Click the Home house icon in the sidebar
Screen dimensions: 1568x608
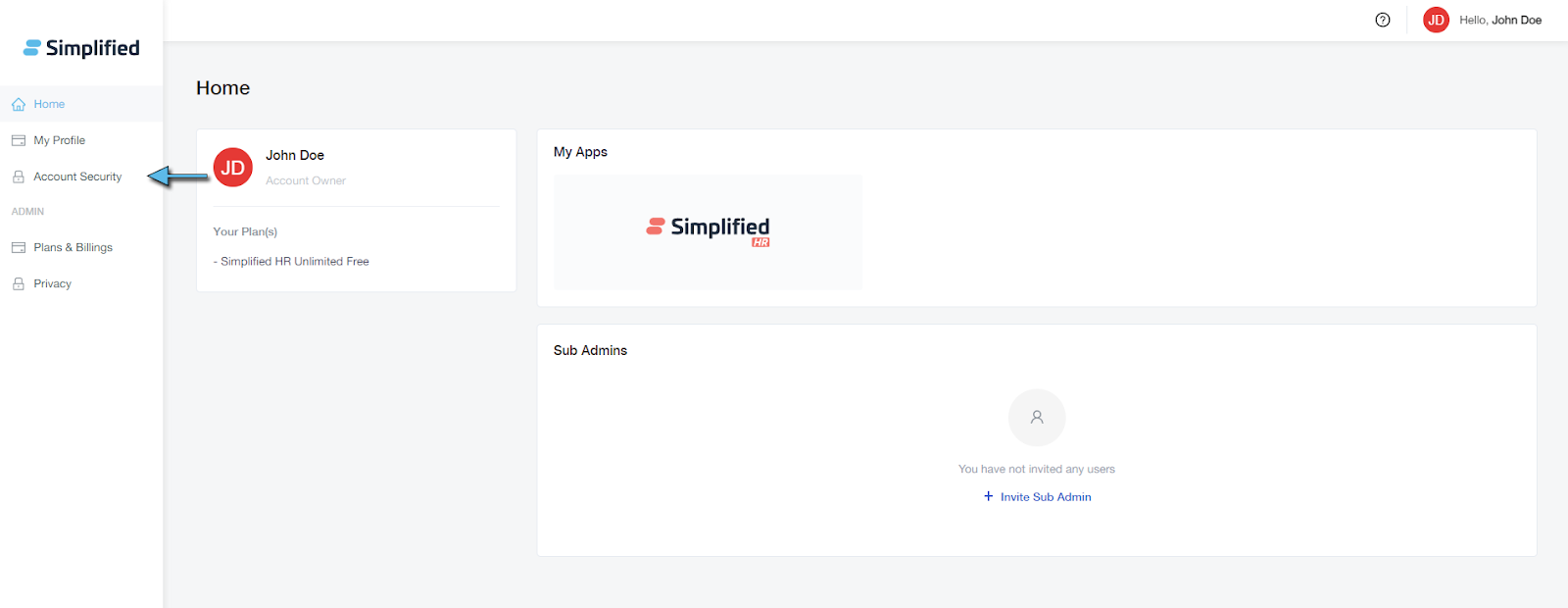coord(19,104)
